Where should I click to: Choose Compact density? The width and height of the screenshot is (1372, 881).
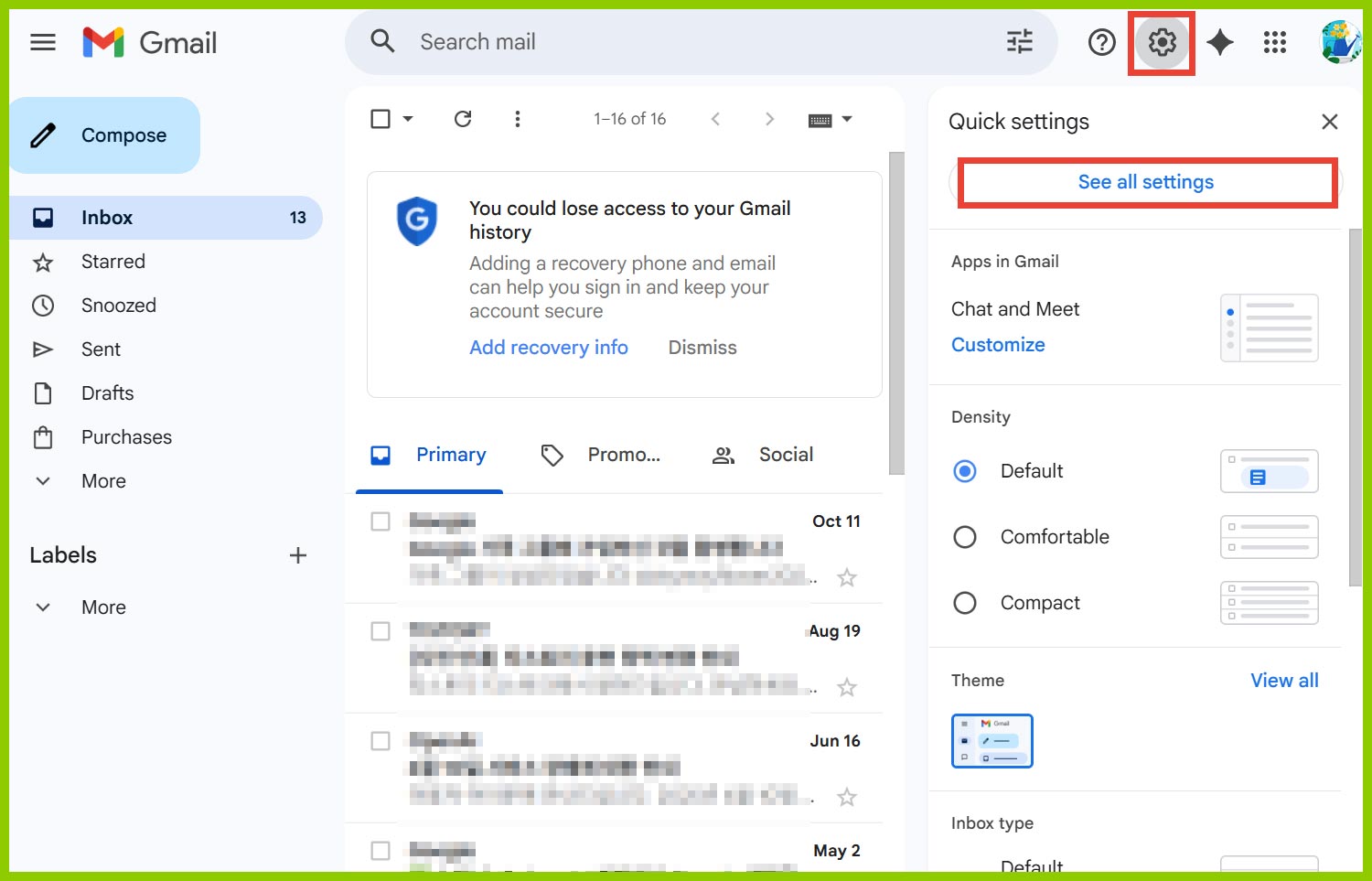[965, 603]
